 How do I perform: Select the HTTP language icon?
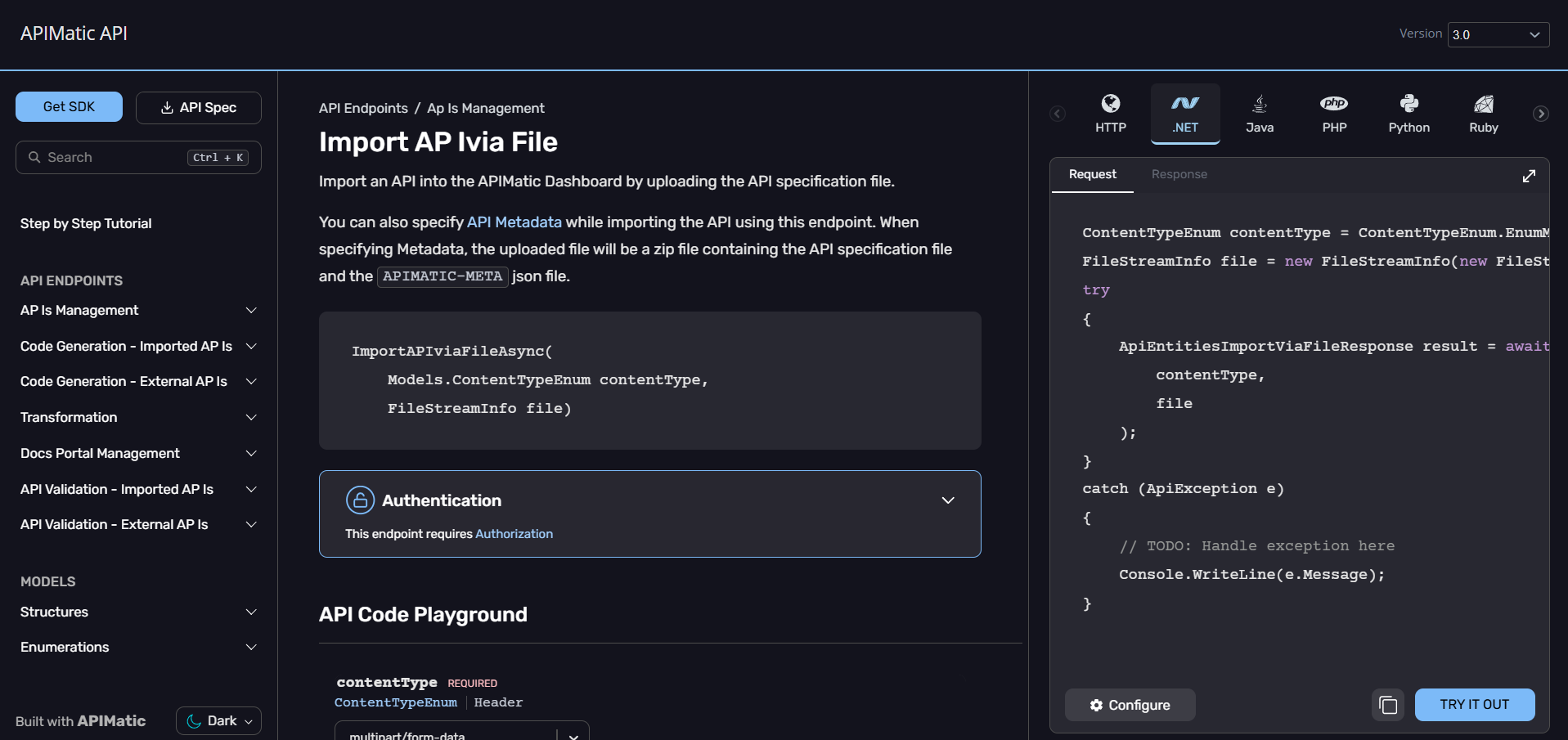tap(1111, 114)
